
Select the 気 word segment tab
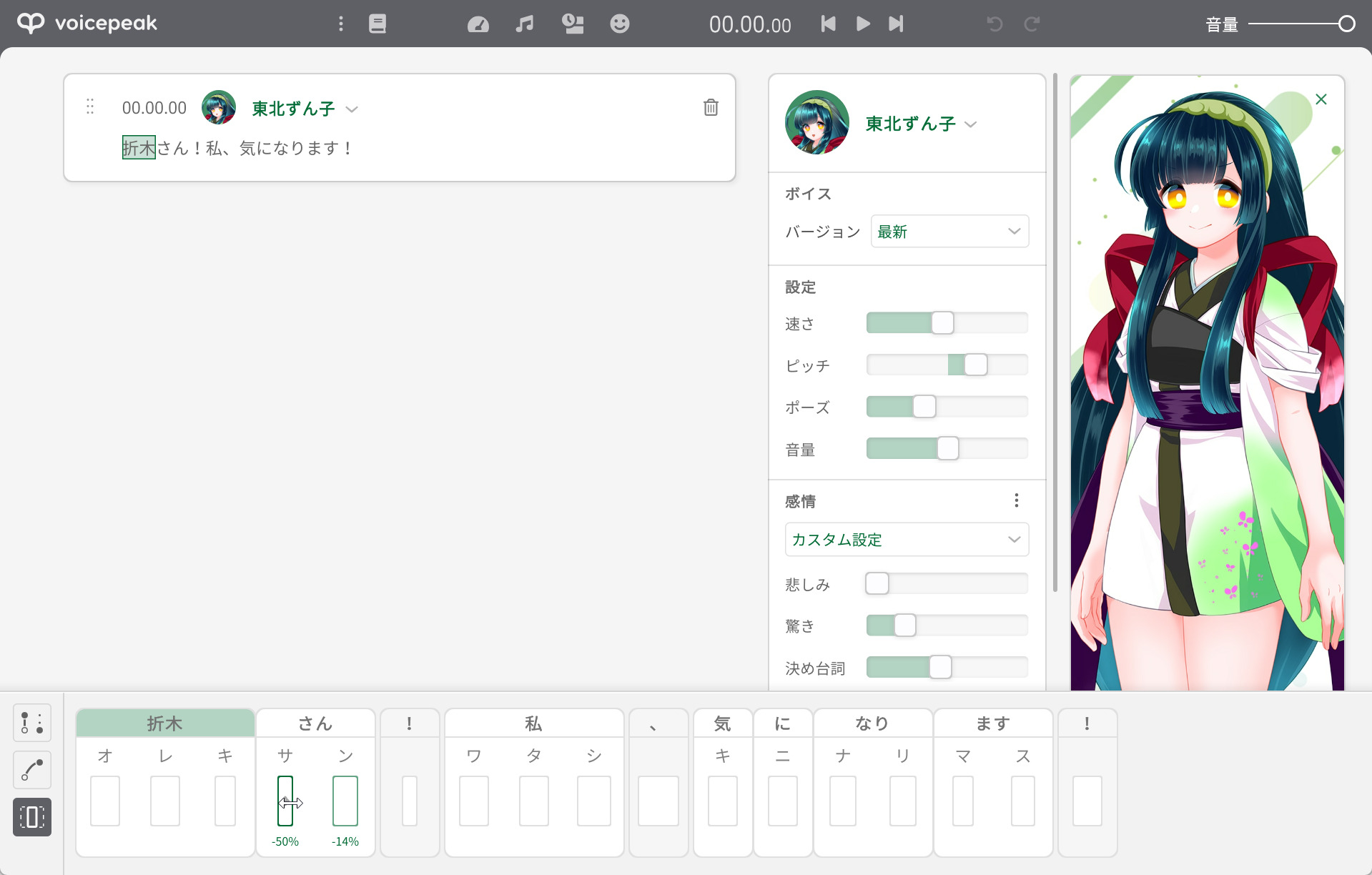coord(722,723)
